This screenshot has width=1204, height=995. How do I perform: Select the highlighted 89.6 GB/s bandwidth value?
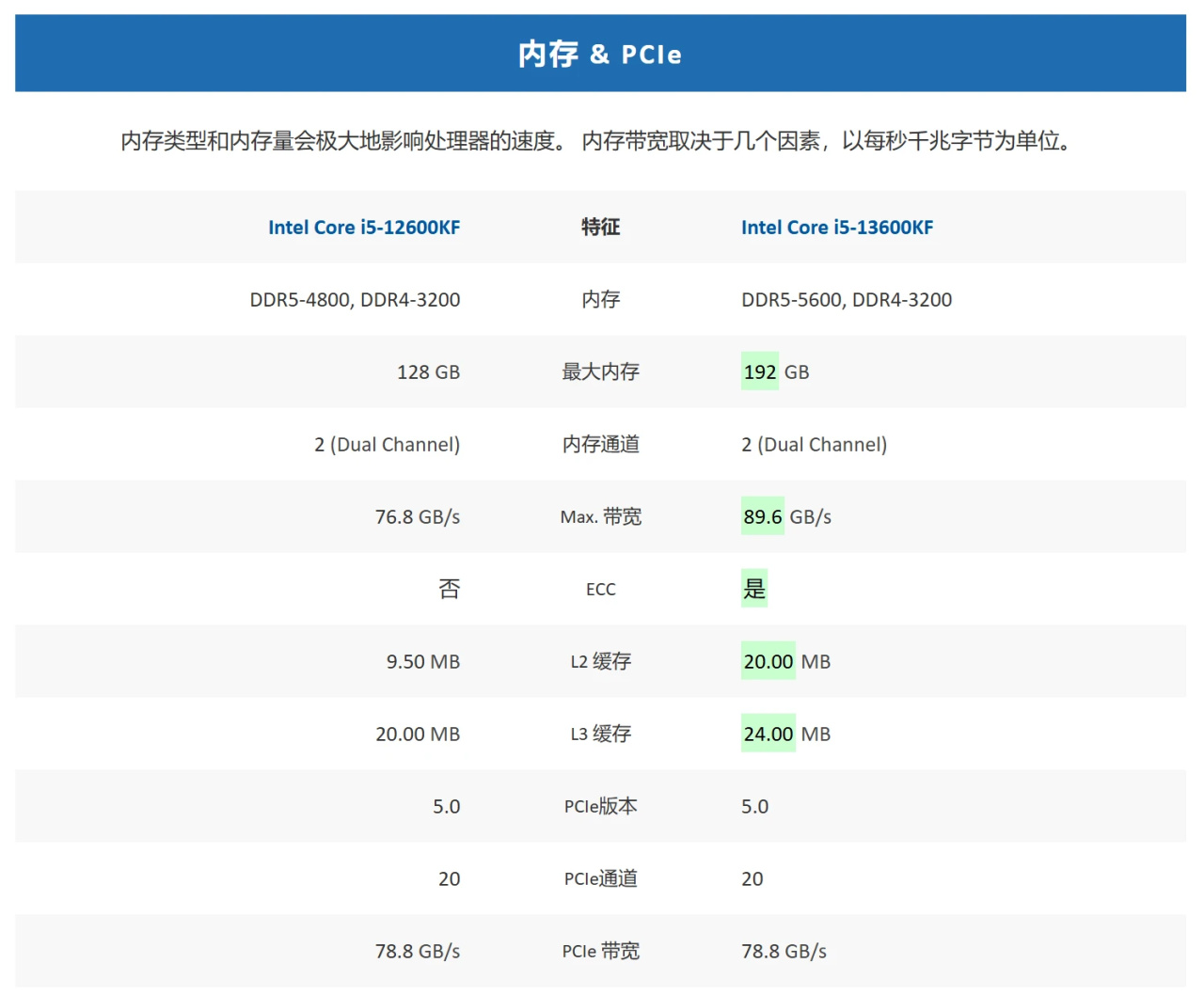click(763, 517)
